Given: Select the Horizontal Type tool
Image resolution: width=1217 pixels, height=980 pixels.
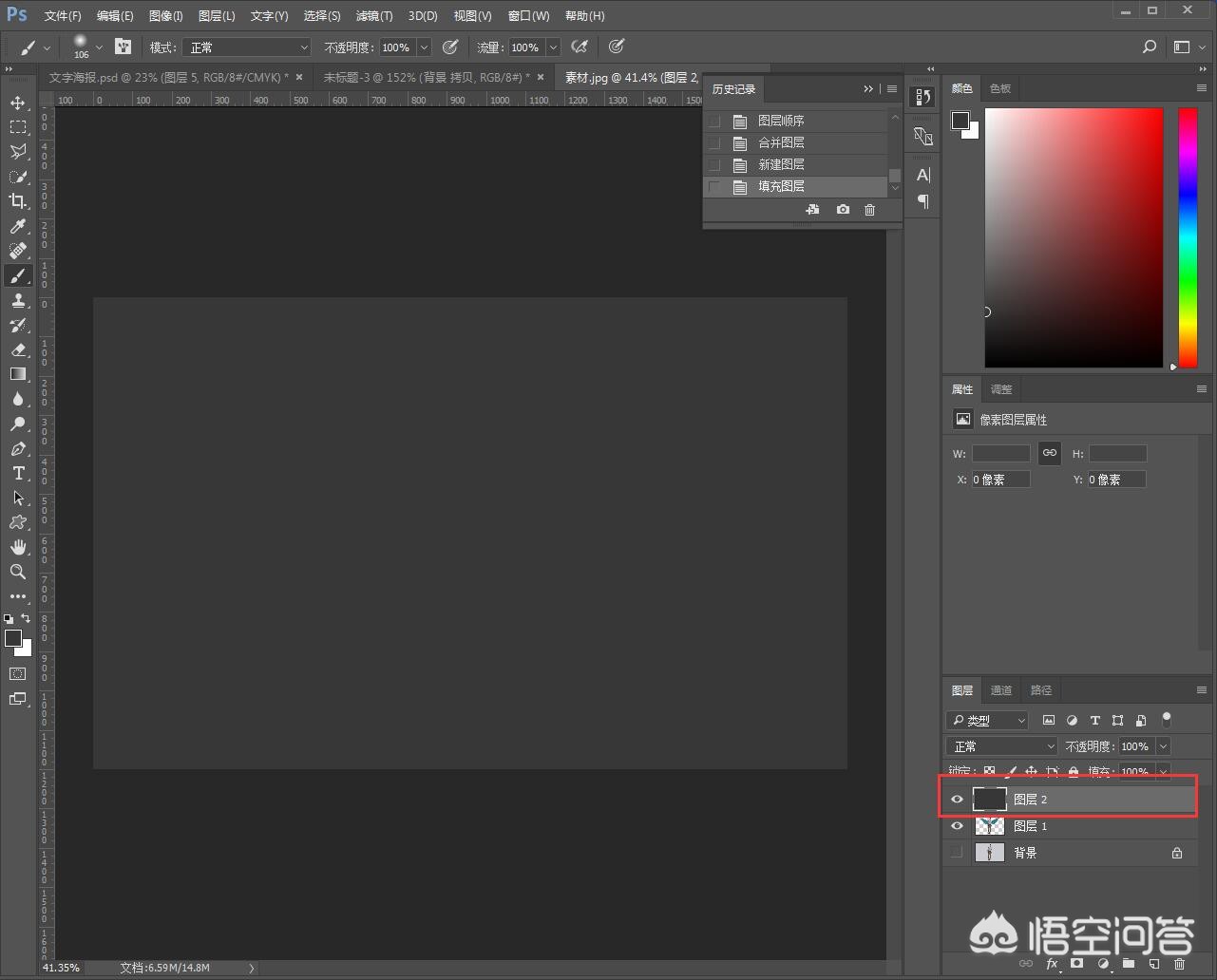Looking at the screenshot, I should point(18,473).
